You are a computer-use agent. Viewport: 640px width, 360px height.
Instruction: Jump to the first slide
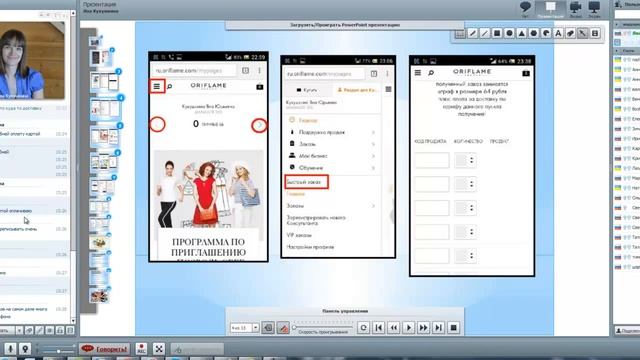378,328
